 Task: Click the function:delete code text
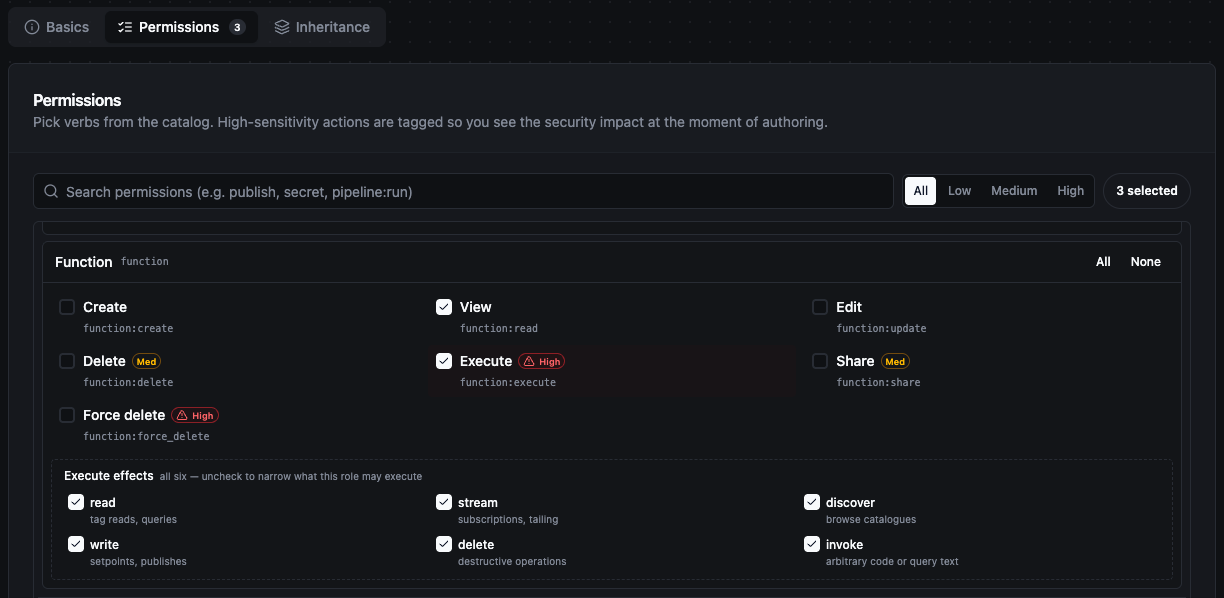128,382
